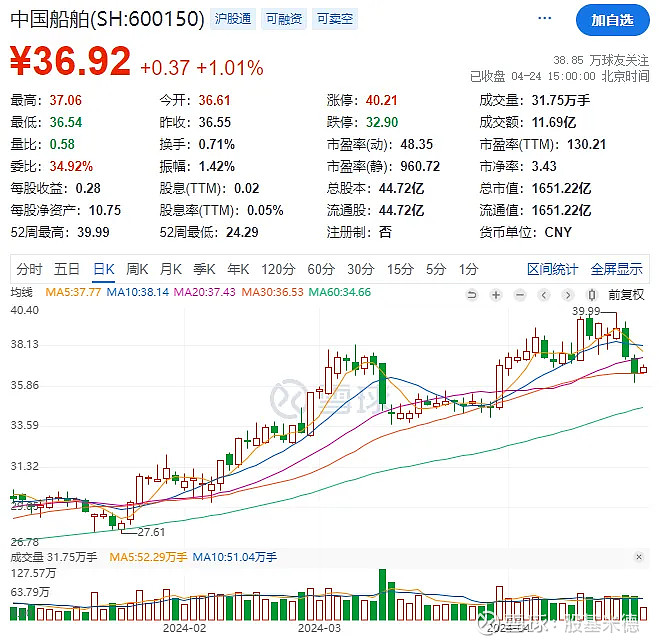Image resolution: width=659 pixels, height=644 pixels.
Task: Select the 月K chart tab
Action: [x=171, y=269]
